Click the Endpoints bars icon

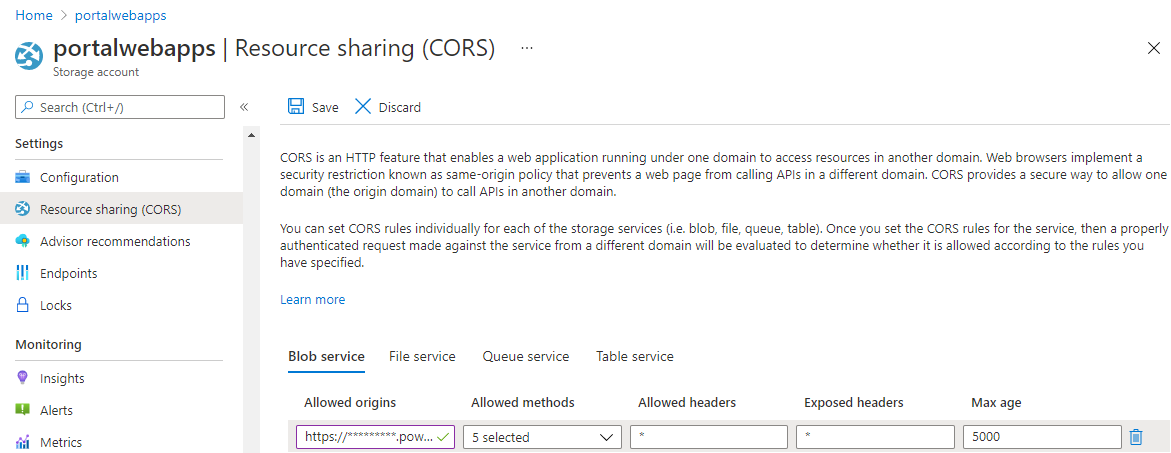pyautogui.click(x=22, y=273)
